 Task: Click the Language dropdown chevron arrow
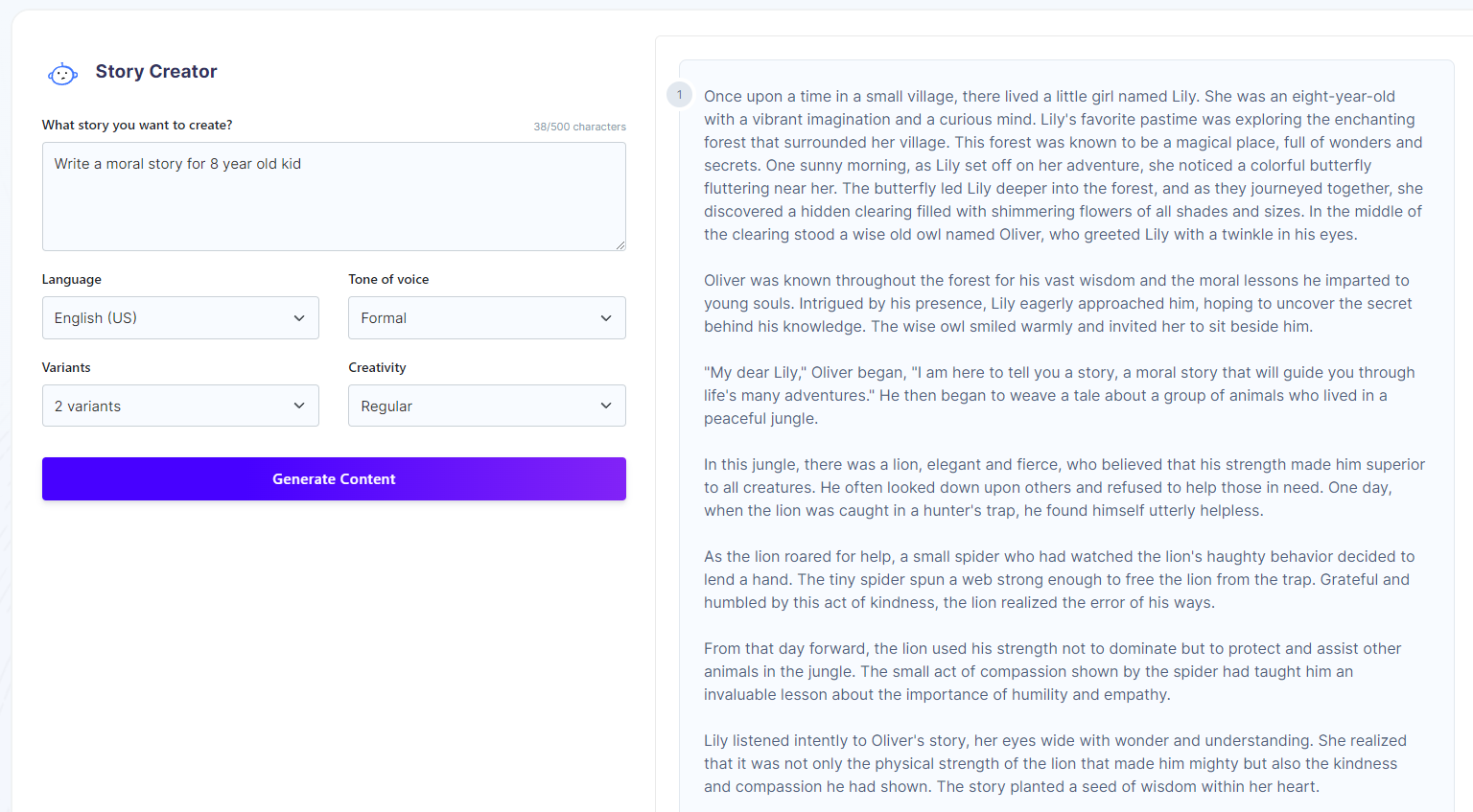click(x=300, y=317)
